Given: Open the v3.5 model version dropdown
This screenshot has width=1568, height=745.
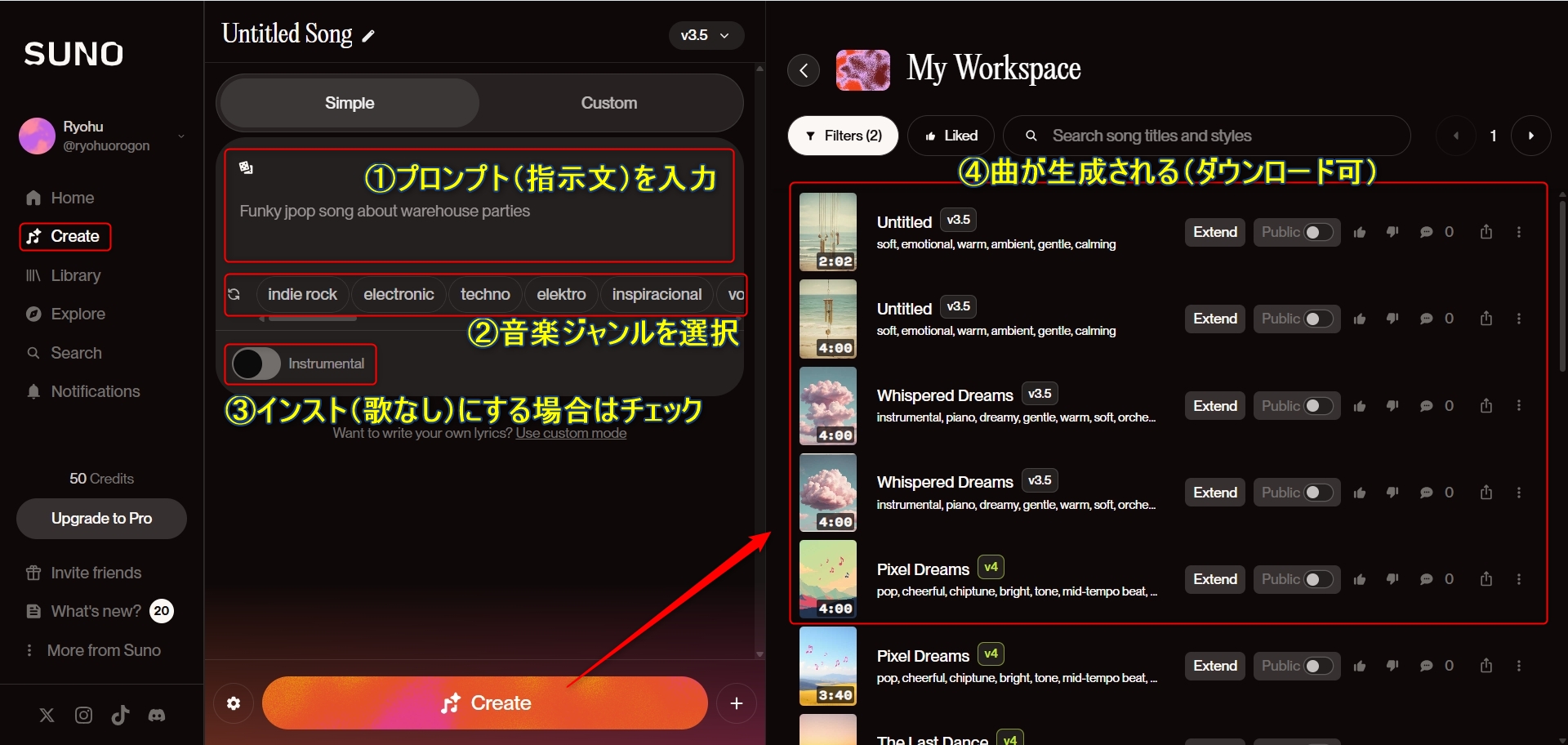Looking at the screenshot, I should point(706,35).
